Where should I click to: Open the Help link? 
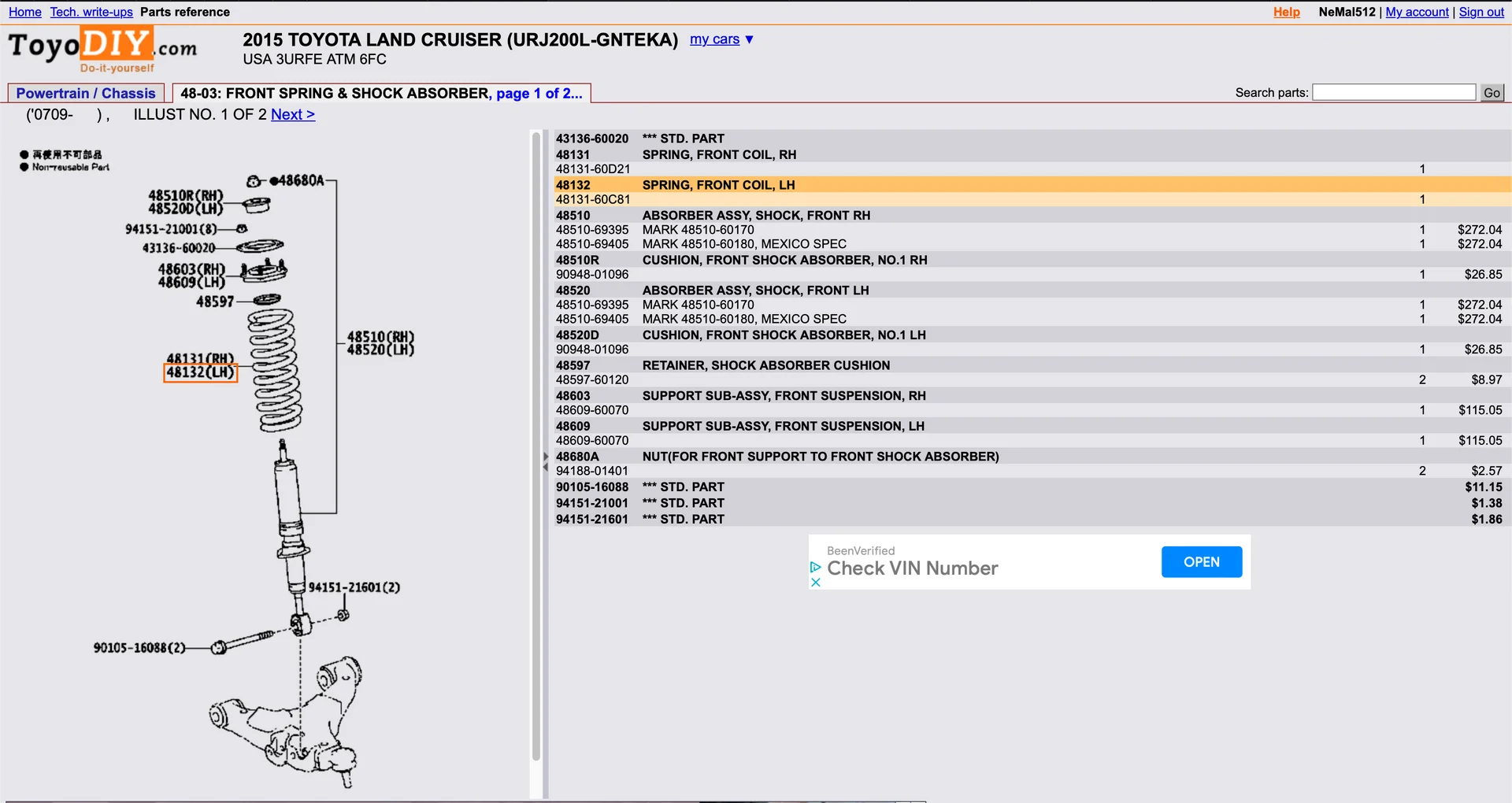(x=1287, y=12)
